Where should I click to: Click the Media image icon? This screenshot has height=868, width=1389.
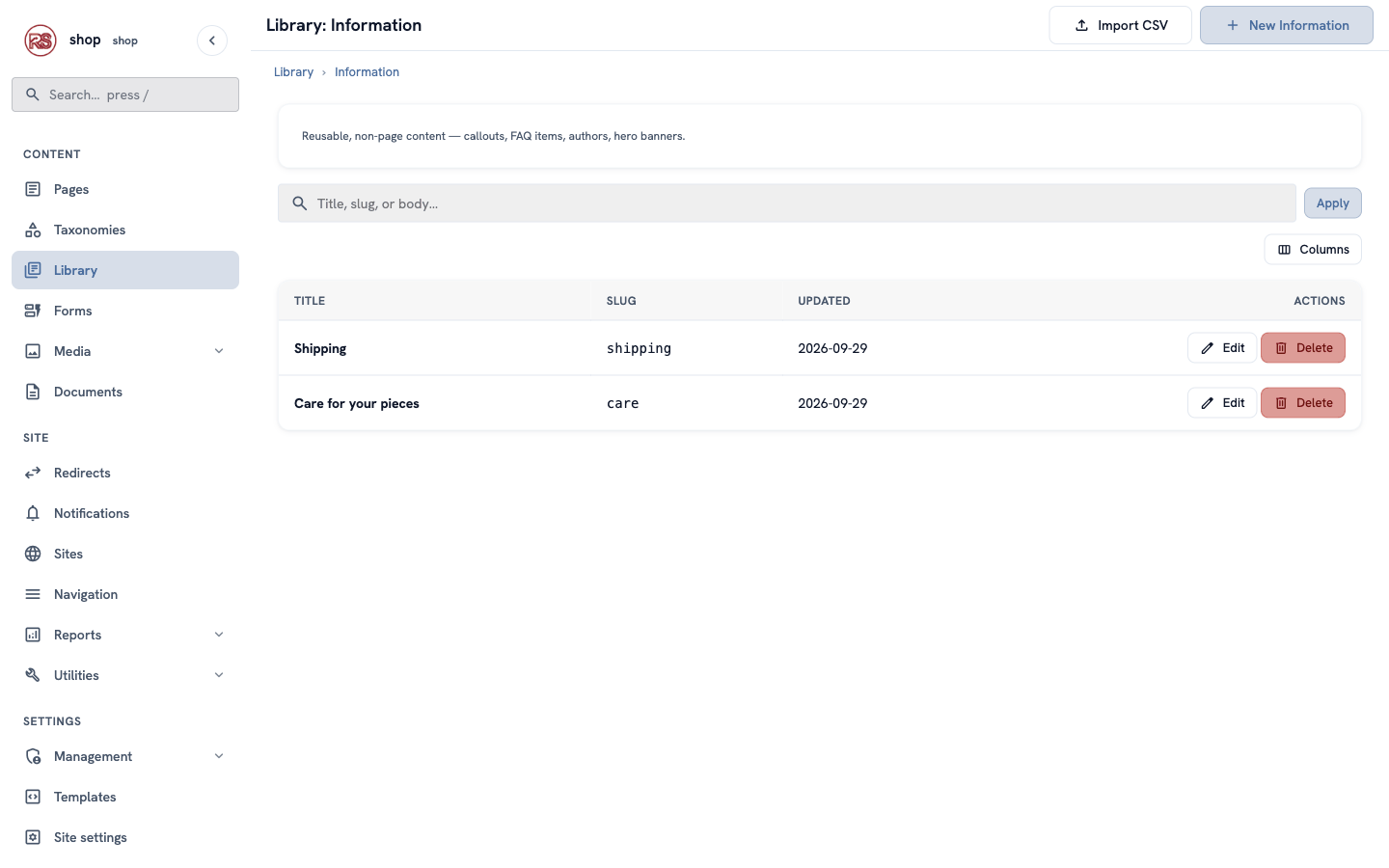33,351
